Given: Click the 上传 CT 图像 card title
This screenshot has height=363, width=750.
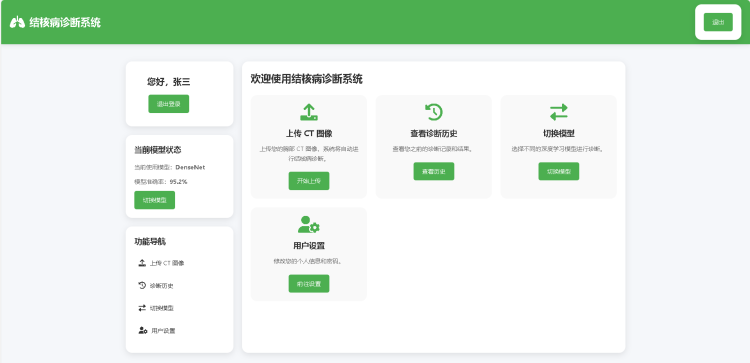Looking at the screenshot, I should click(309, 133).
